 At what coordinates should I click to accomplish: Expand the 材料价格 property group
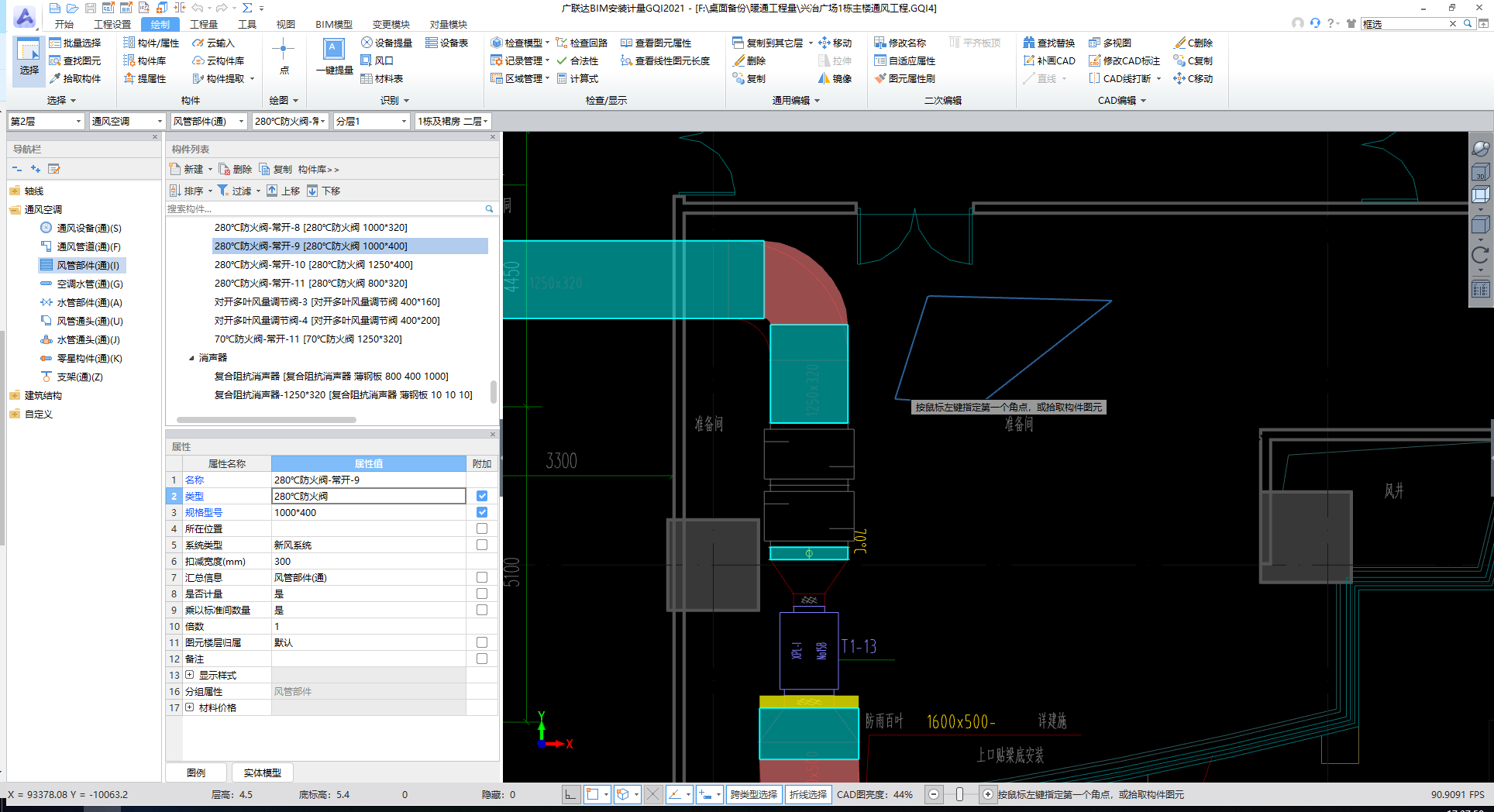pyautogui.click(x=190, y=707)
